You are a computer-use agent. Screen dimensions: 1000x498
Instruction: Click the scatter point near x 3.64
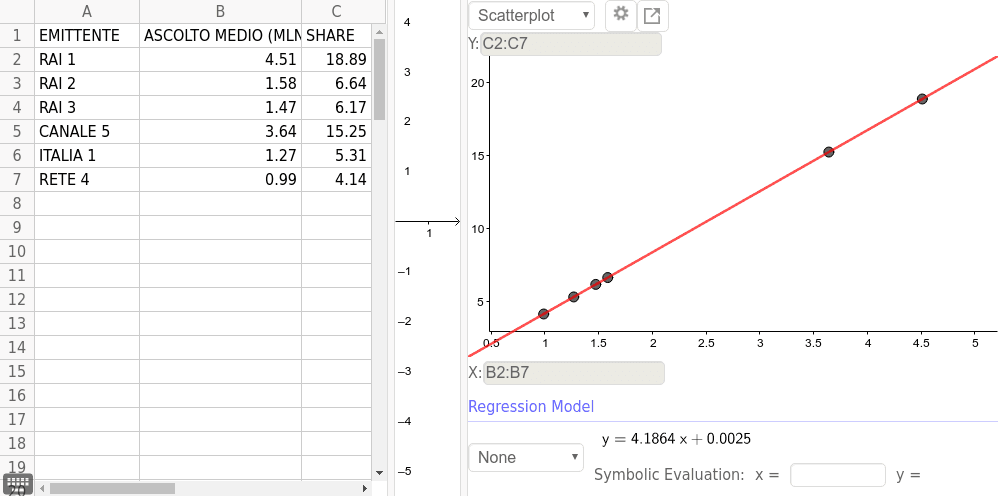pyautogui.click(x=828, y=152)
